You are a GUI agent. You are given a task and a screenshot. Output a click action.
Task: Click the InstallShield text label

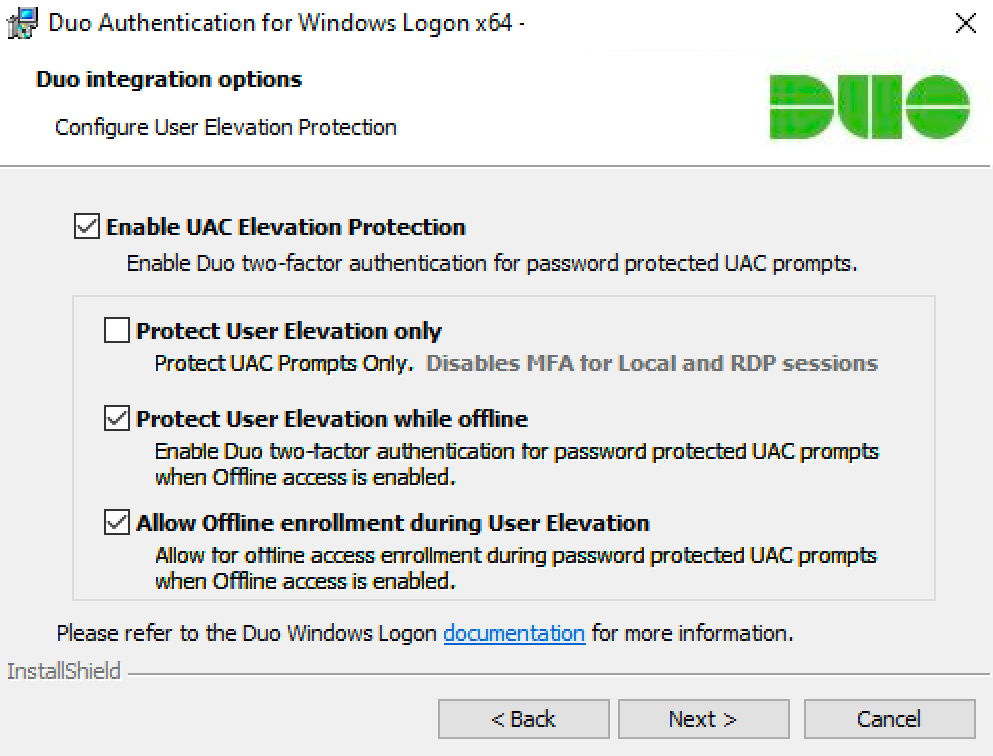(63, 671)
